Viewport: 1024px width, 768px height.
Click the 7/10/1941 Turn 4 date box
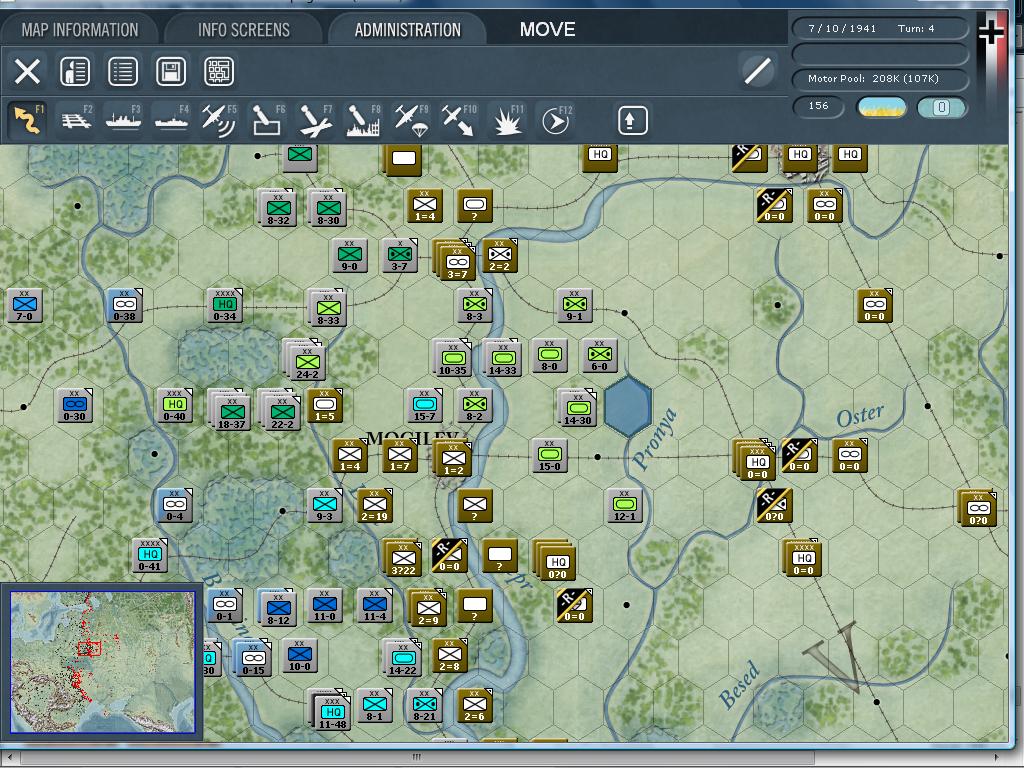pyautogui.click(x=880, y=29)
